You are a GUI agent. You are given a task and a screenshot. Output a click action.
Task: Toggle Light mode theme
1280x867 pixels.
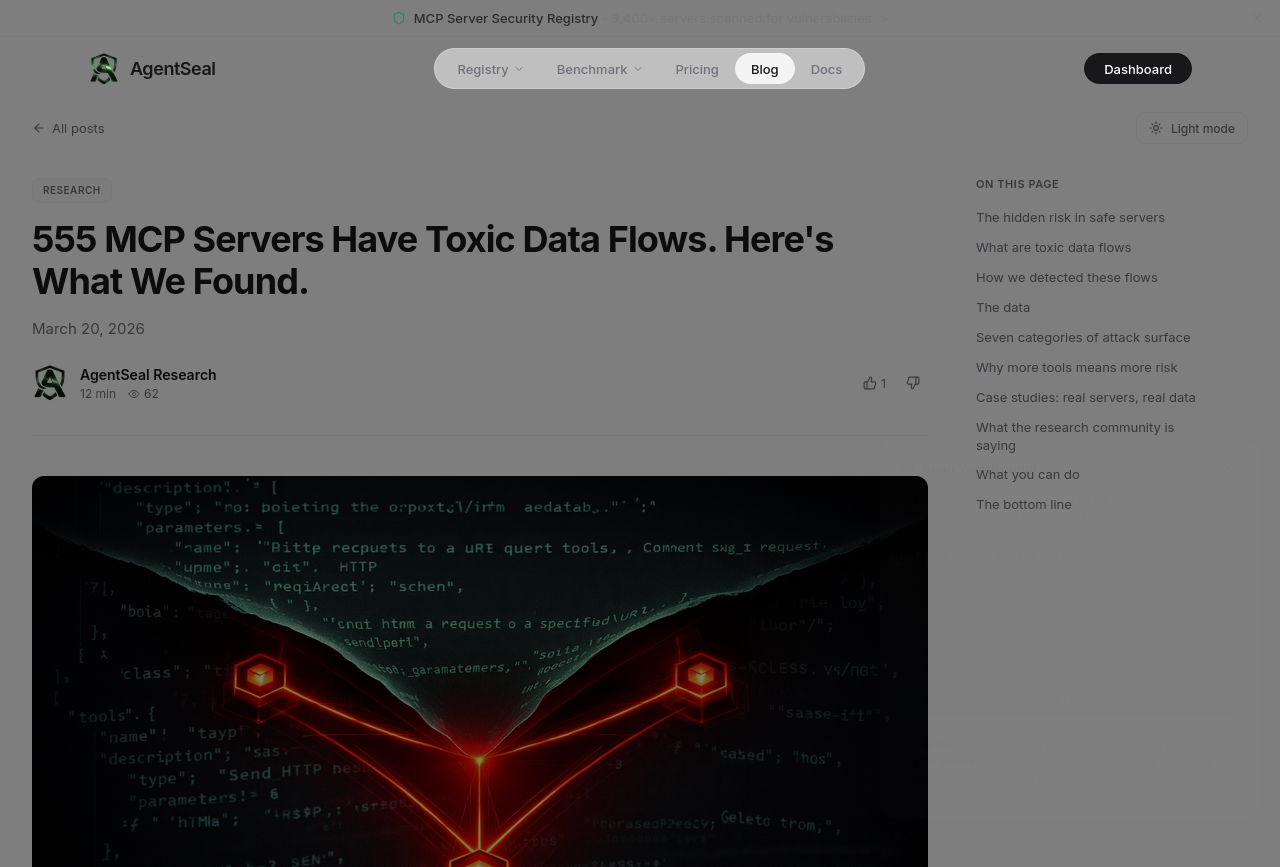click(x=1191, y=128)
